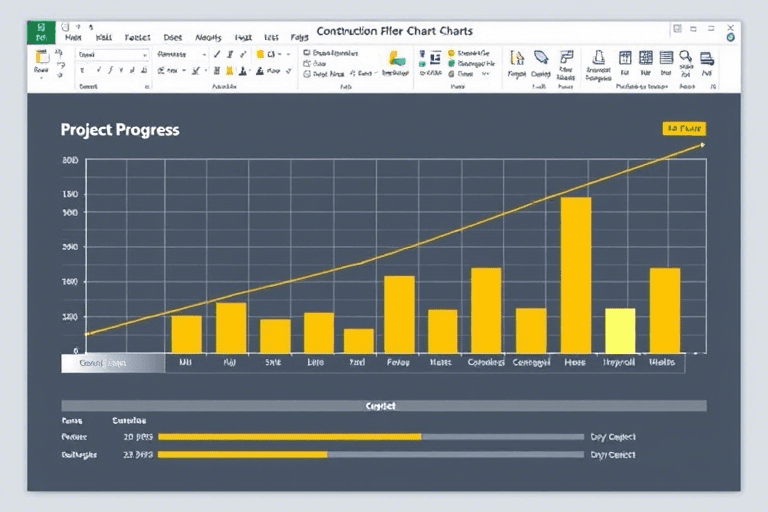Toggle the third checkbox in the ribbon list
This screenshot has height=512, width=768.
[x=307, y=73]
